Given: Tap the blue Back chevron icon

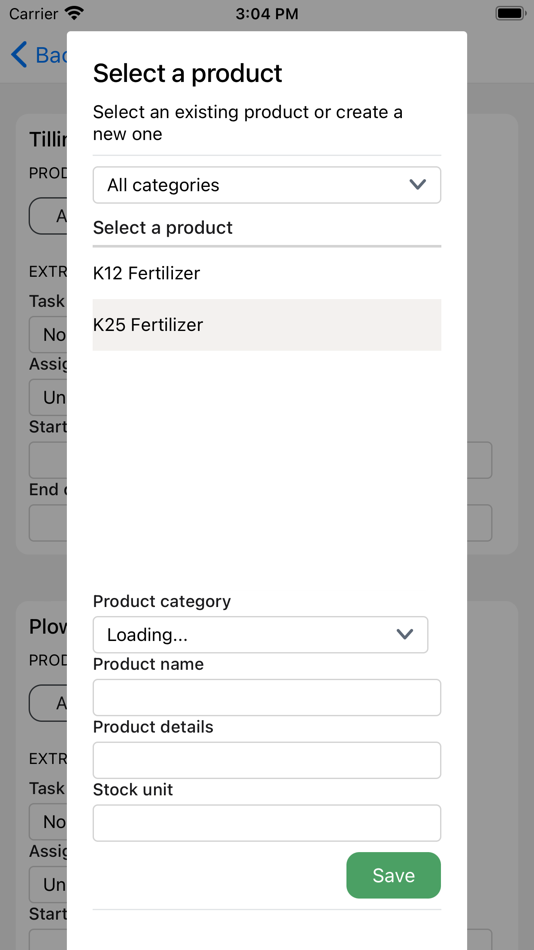Looking at the screenshot, I should click(x=19, y=55).
